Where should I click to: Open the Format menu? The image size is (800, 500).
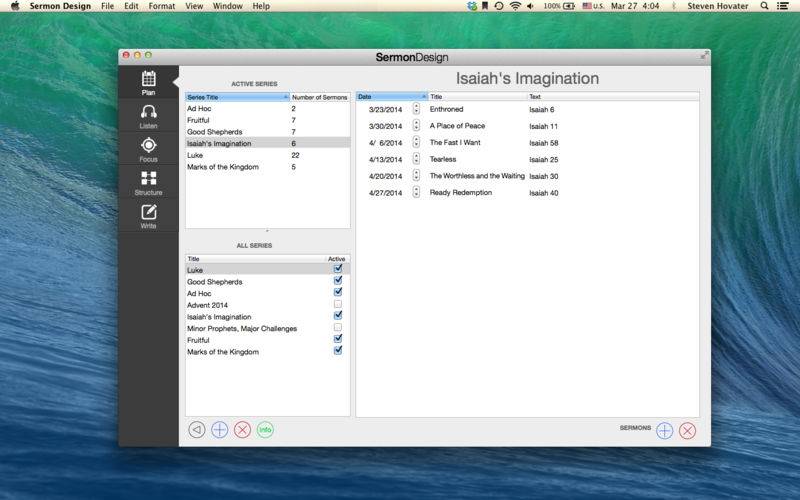click(x=162, y=6)
